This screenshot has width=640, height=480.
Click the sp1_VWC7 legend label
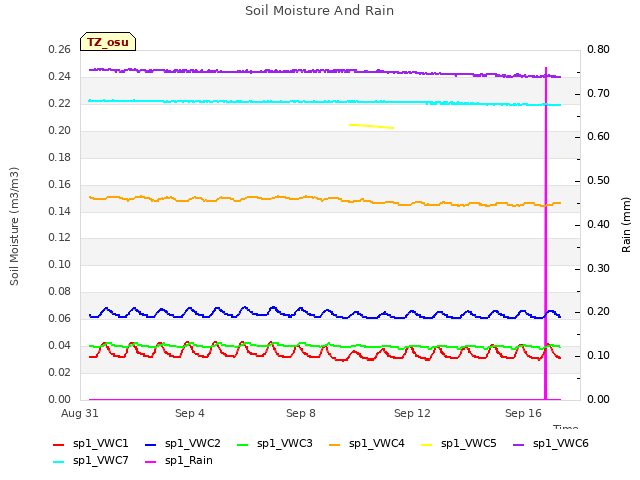click(x=100, y=460)
